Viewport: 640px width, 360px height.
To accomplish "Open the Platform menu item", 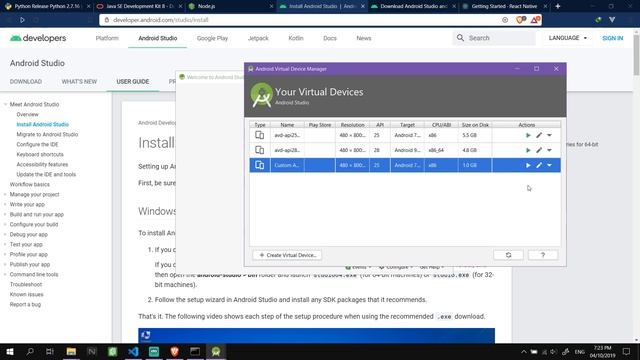I will (107, 38).
